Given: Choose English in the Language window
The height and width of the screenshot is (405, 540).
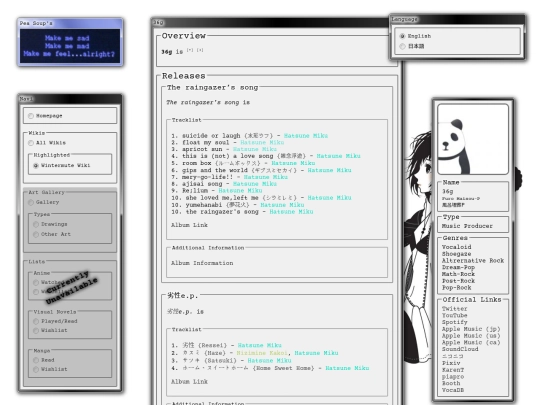Looking at the screenshot, I should point(402,36).
